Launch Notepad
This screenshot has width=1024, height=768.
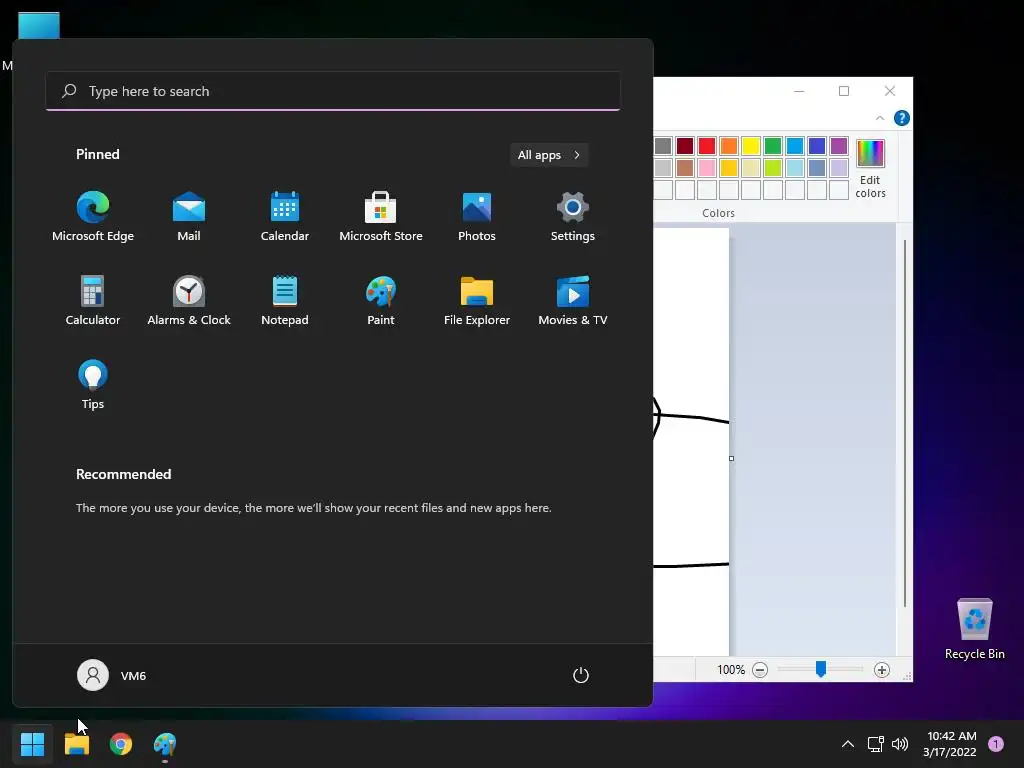285,300
